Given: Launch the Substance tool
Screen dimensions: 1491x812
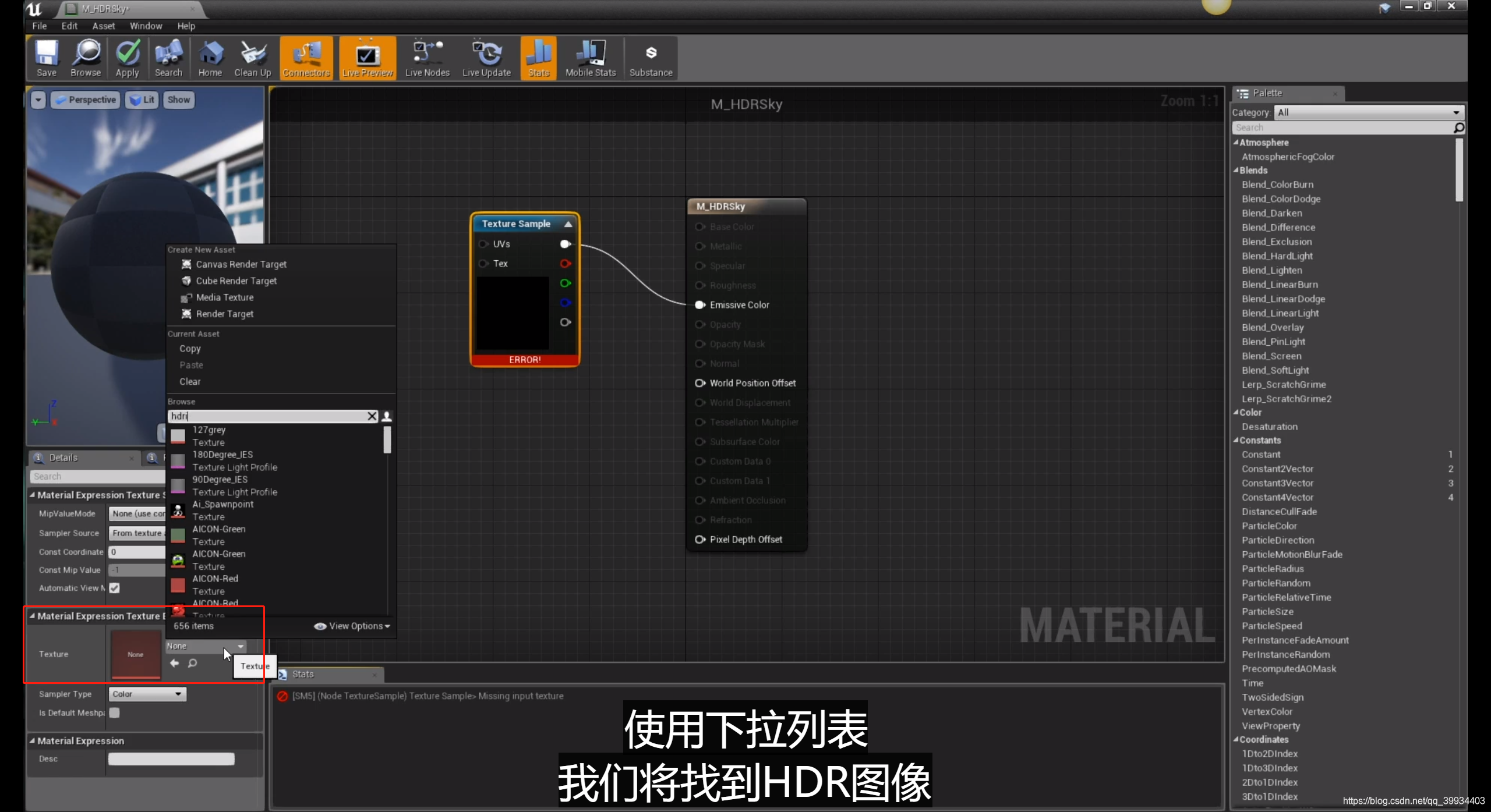Looking at the screenshot, I should coord(651,58).
